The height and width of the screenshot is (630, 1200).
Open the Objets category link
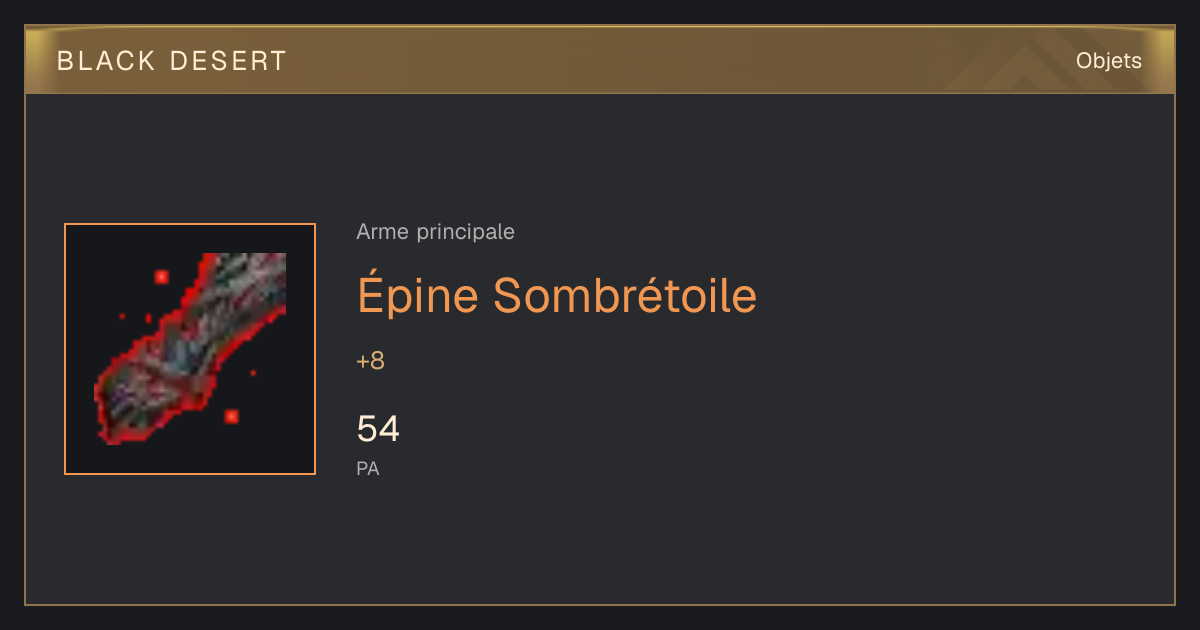1109,61
